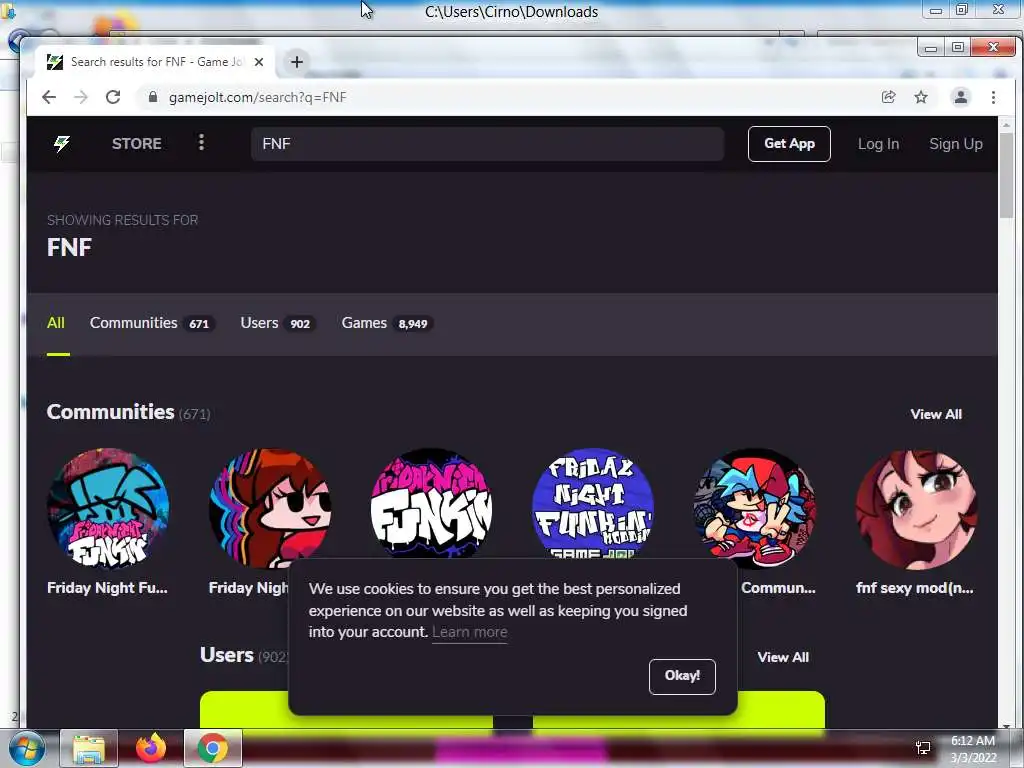The height and width of the screenshot is (768, 1024).
Task: Select the All results tab
Action: tap(56, 323)
